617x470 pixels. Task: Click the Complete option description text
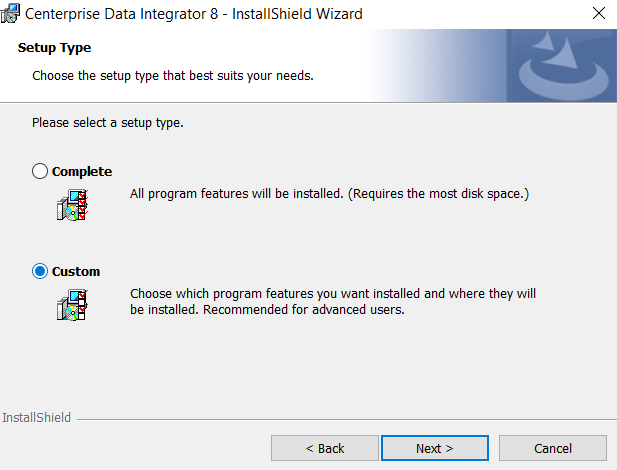(x=329, y=192)
